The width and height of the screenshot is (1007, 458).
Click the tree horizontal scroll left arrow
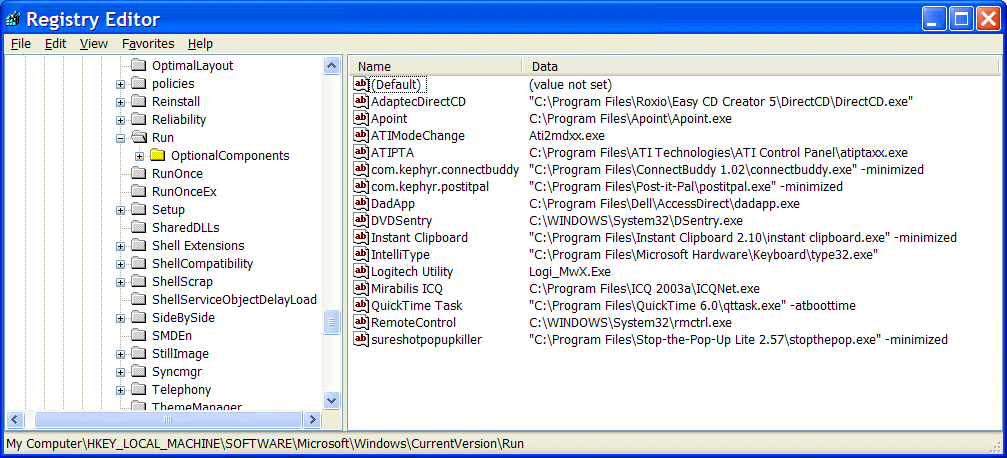pos(15,419)
